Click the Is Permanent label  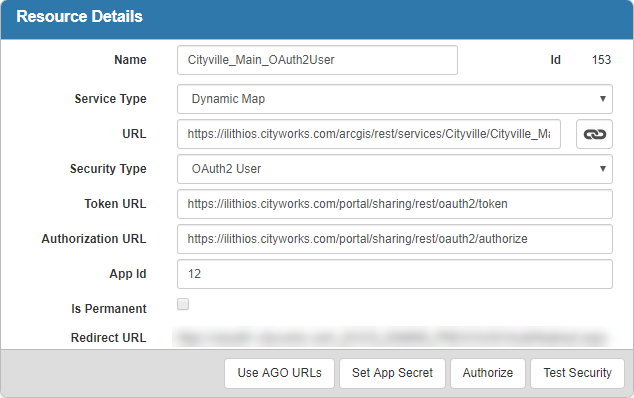(109, 309)
